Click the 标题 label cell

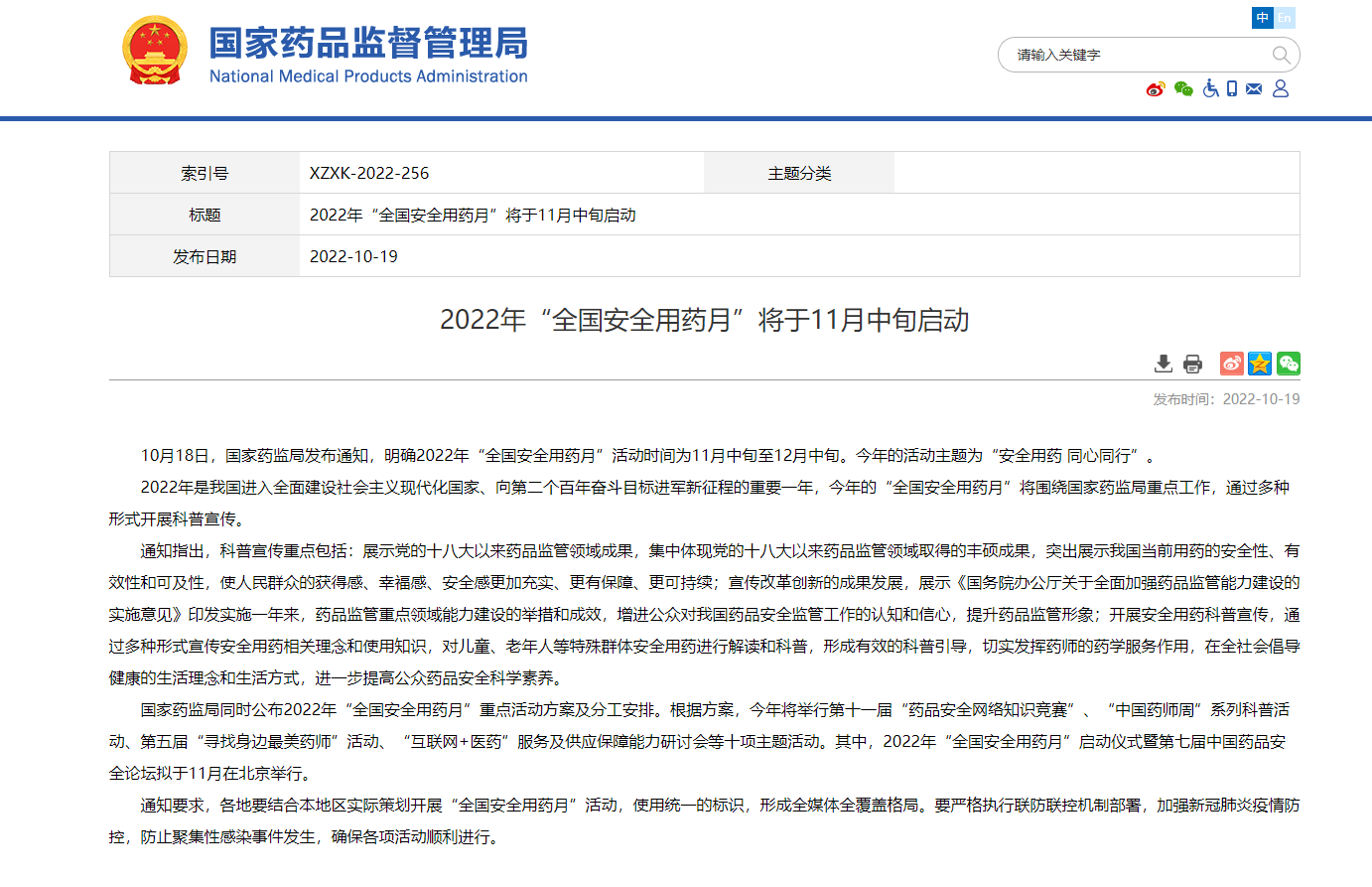point(205,215)
